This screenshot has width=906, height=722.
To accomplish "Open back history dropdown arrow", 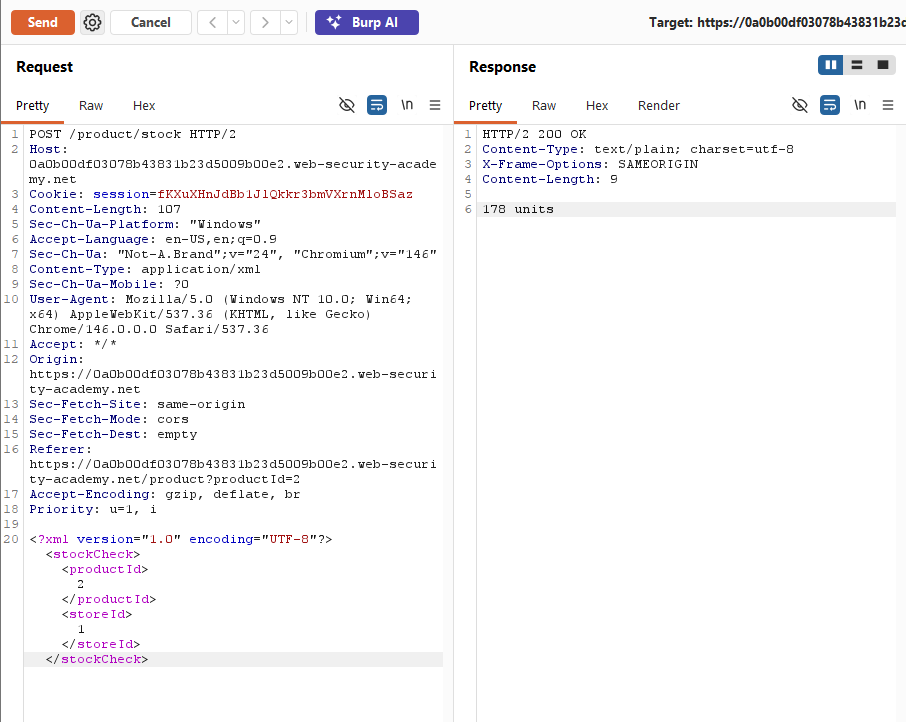I will (x=236, y=23).
